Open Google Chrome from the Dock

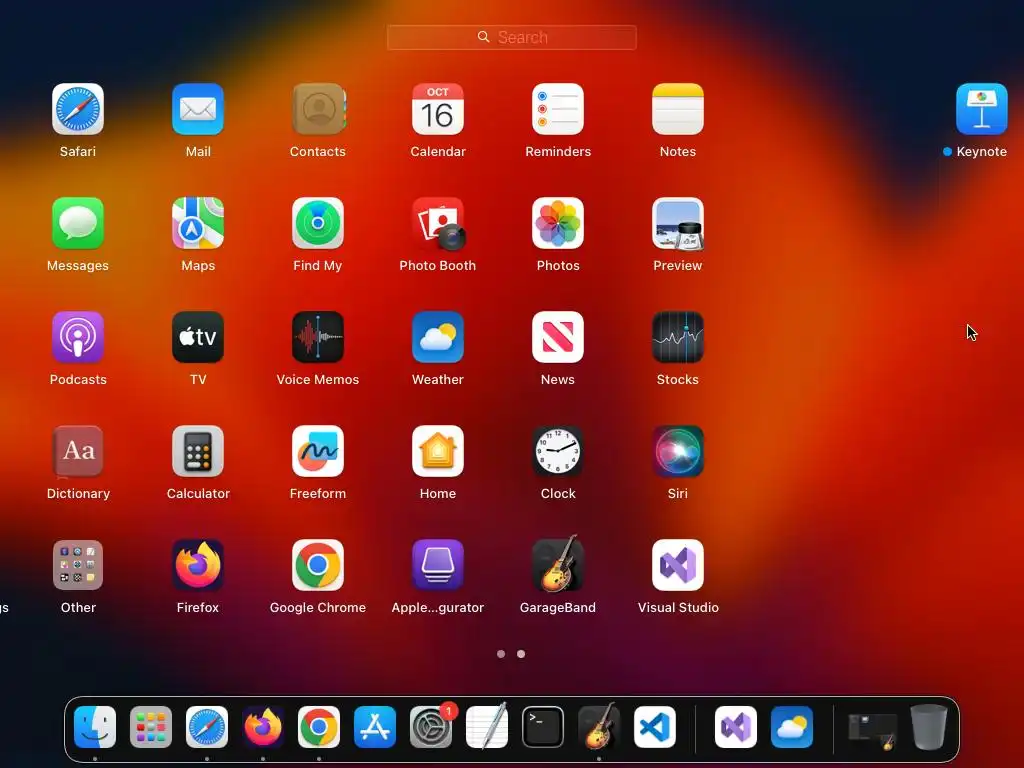pos(319,727)
